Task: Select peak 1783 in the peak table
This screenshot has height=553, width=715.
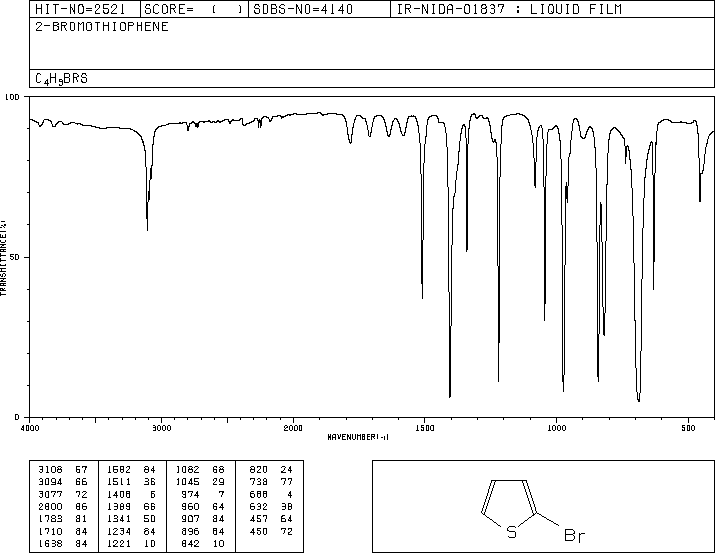Action: click(x=63, y=519)
